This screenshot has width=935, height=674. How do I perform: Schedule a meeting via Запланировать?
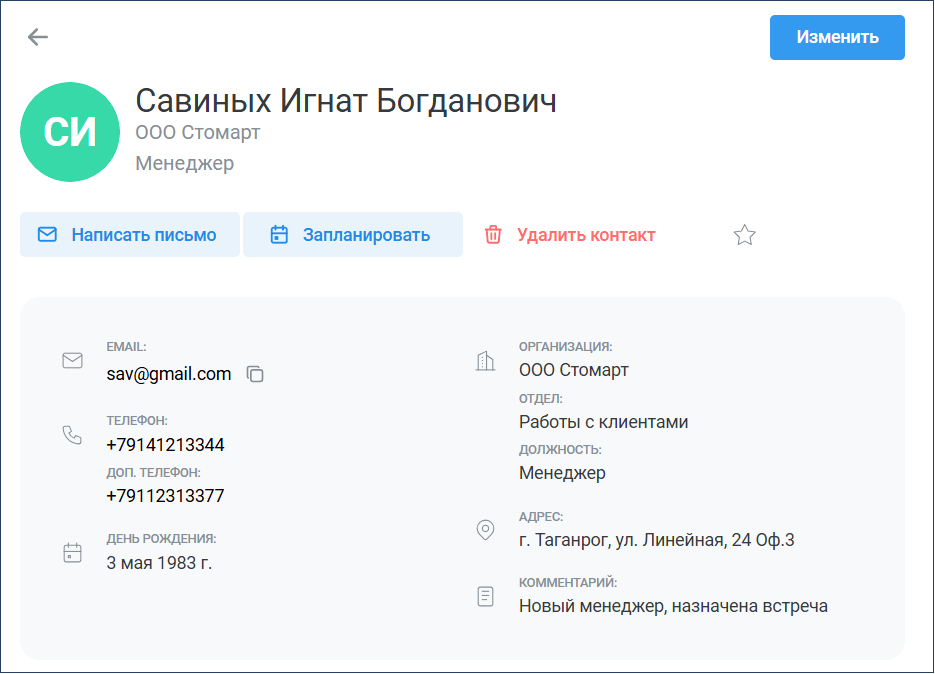[353, 234]
